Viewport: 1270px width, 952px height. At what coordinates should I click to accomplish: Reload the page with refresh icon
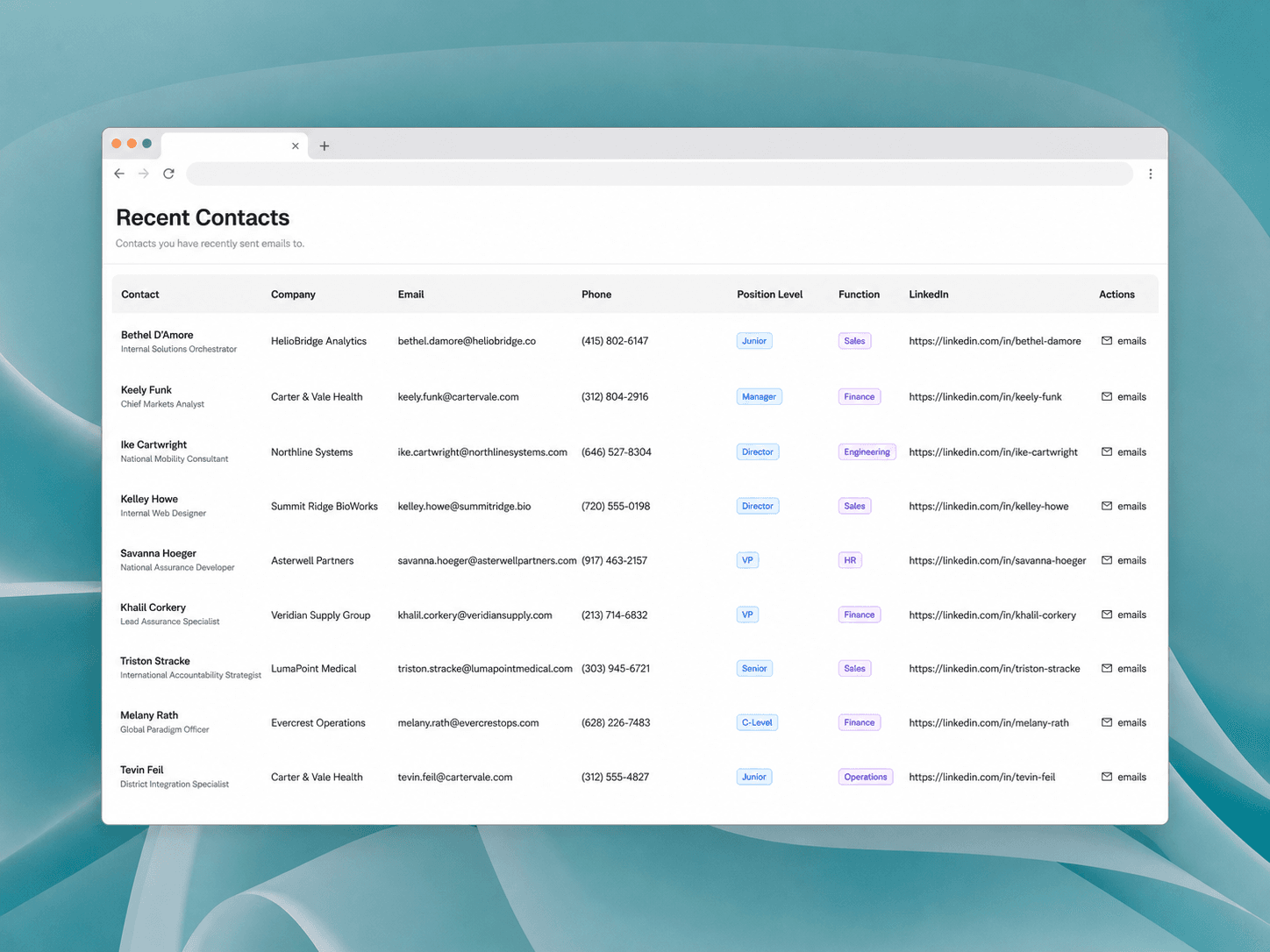click(x=168, y=174)
